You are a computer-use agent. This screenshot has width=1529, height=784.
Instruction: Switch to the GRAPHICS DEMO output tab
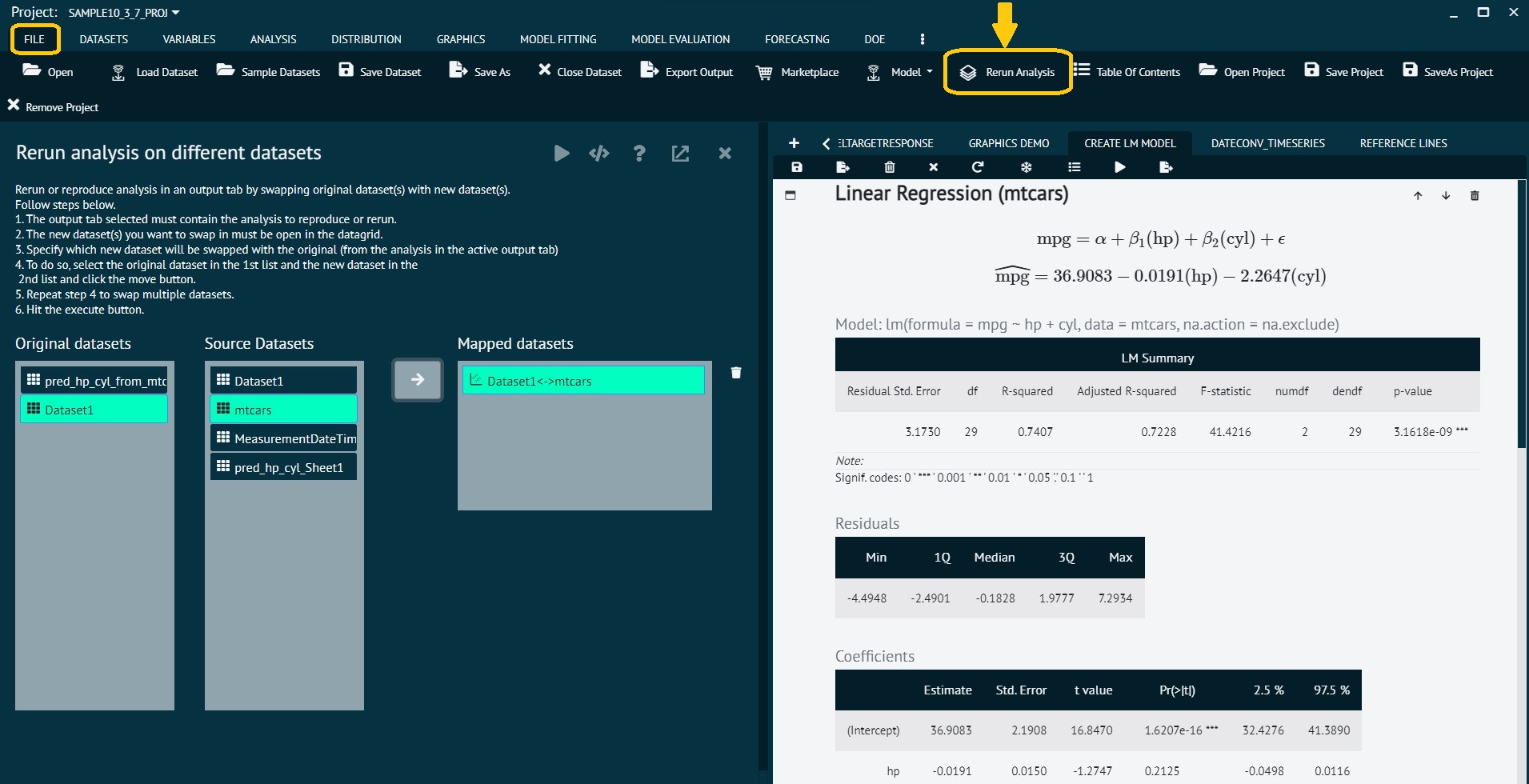1008,143
